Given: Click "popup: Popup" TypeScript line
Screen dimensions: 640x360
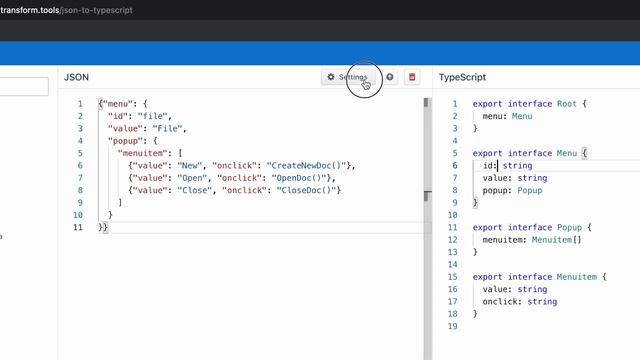Looking at the screenshot, I should click(x=512, y=190).
